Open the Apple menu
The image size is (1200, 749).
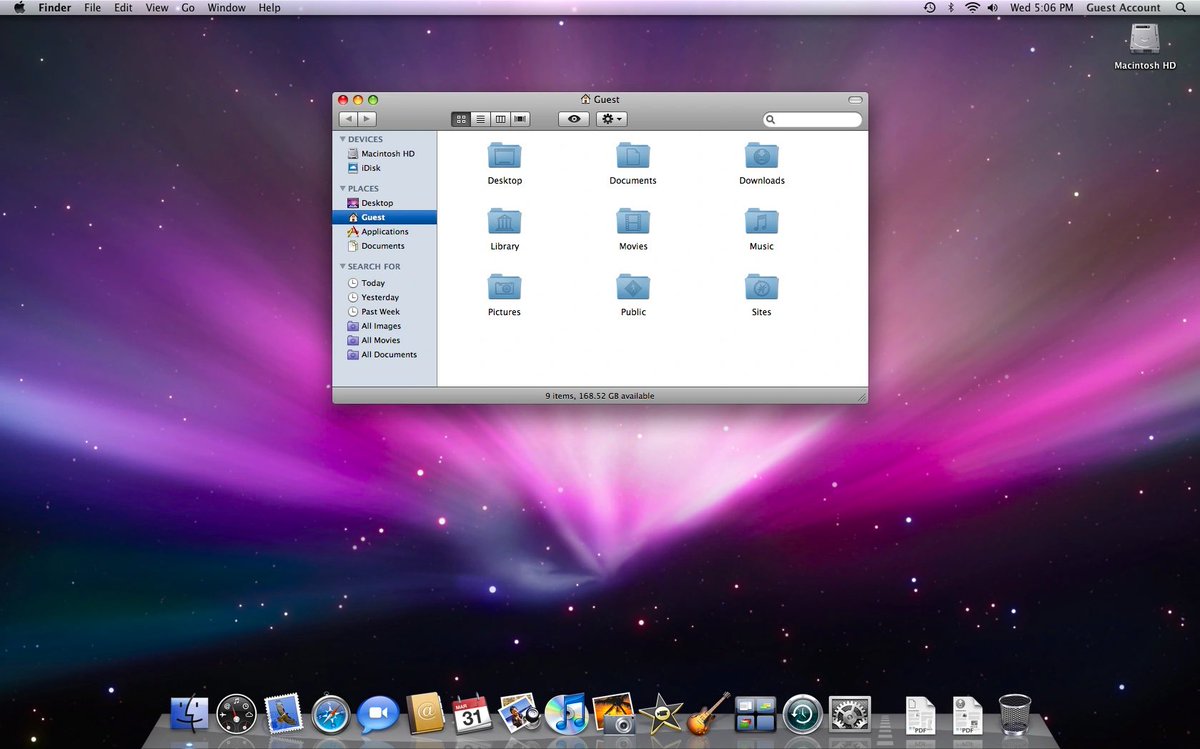19,8
